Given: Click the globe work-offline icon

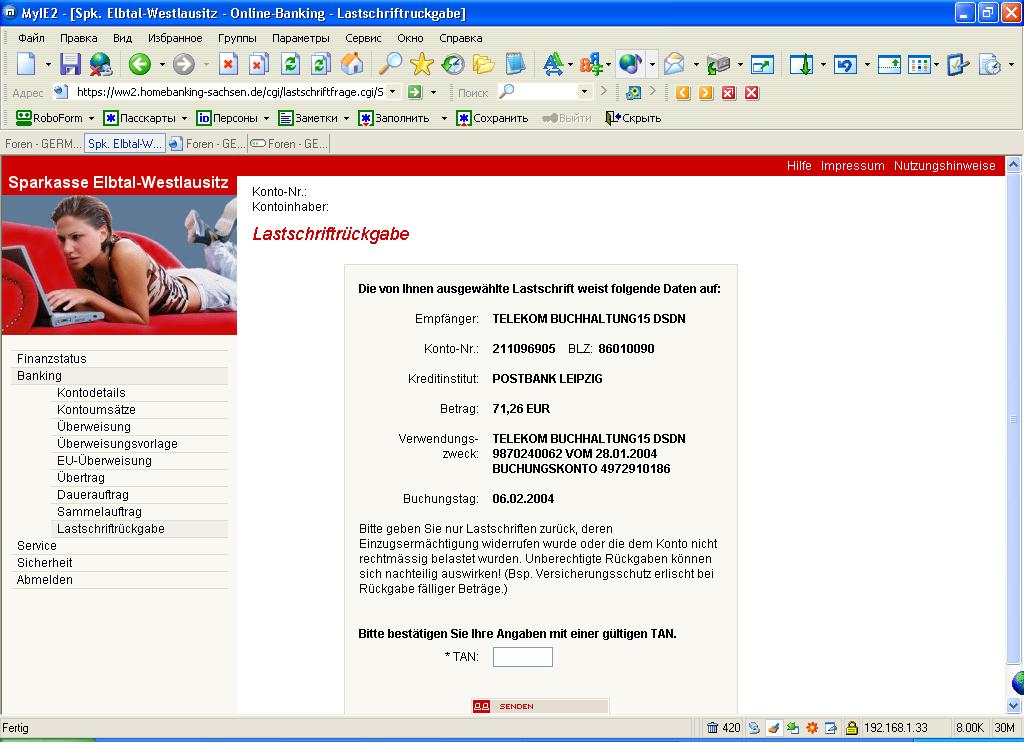Looking at the screenshot, I should click(x=101, y=64).
